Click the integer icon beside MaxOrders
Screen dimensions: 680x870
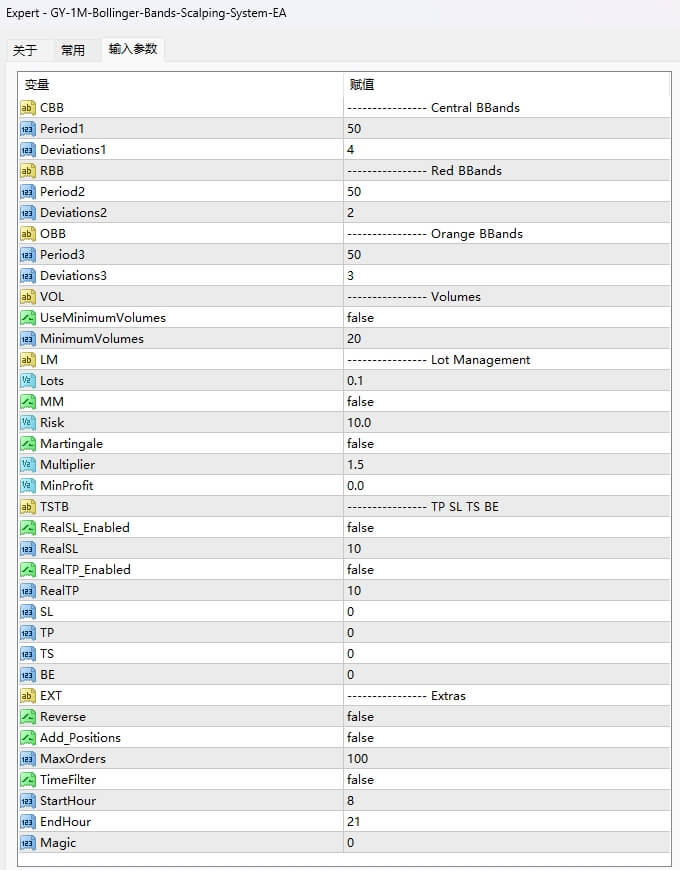click(x=28, y=758)
